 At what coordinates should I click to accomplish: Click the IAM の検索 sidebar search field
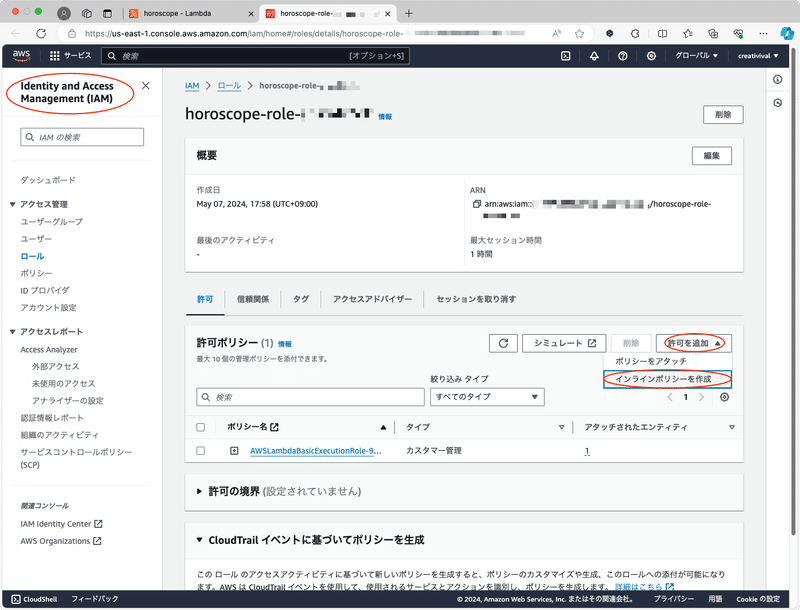point(82,137)
